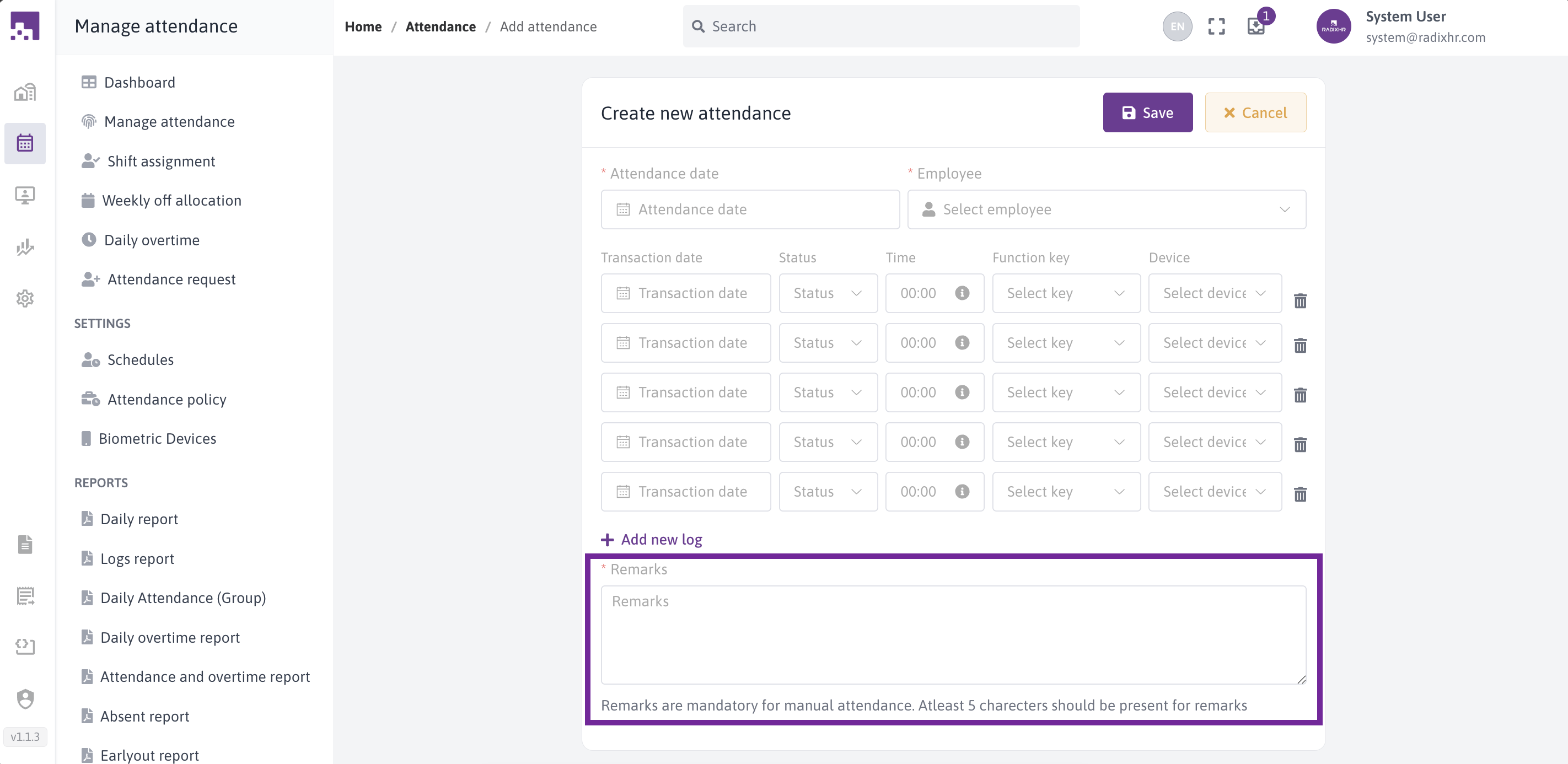
Task: Open Shift assignment menu item
Action: (x=160, y=162)
